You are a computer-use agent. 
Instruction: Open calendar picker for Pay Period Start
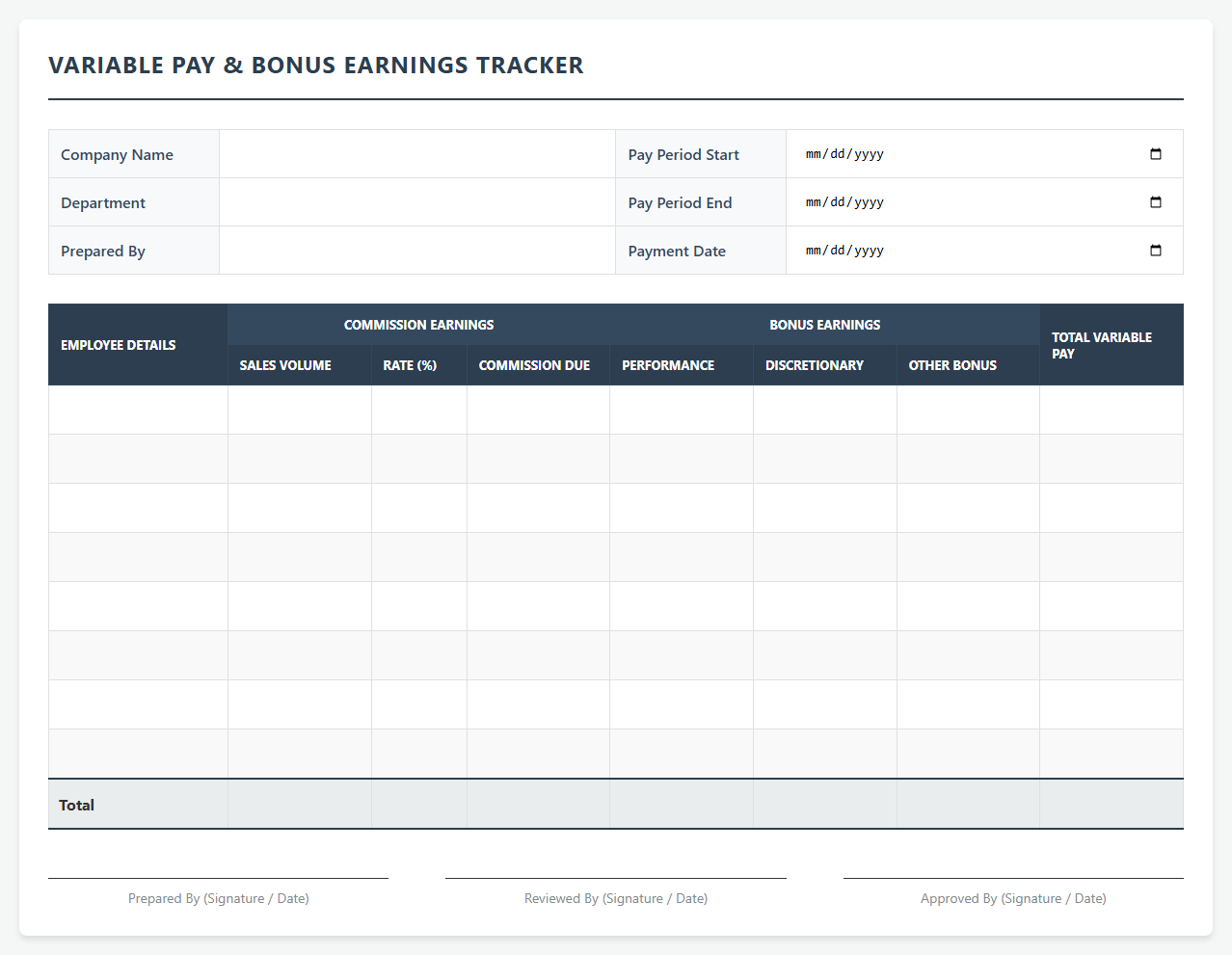1156,154
